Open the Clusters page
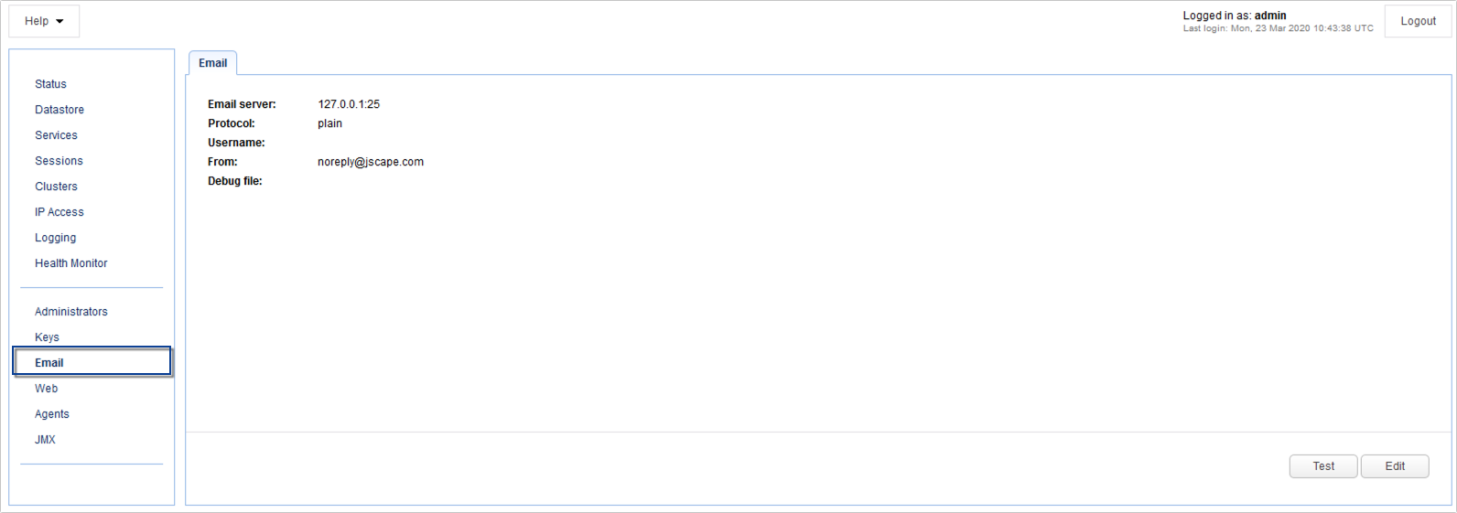Image resolution: width=1457 pixels, height=513 pixels. 56,187
